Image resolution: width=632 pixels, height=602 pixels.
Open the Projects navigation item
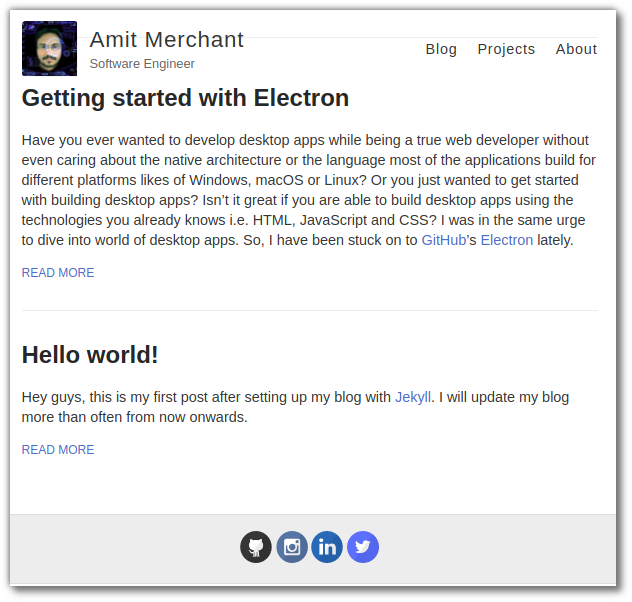506,49
